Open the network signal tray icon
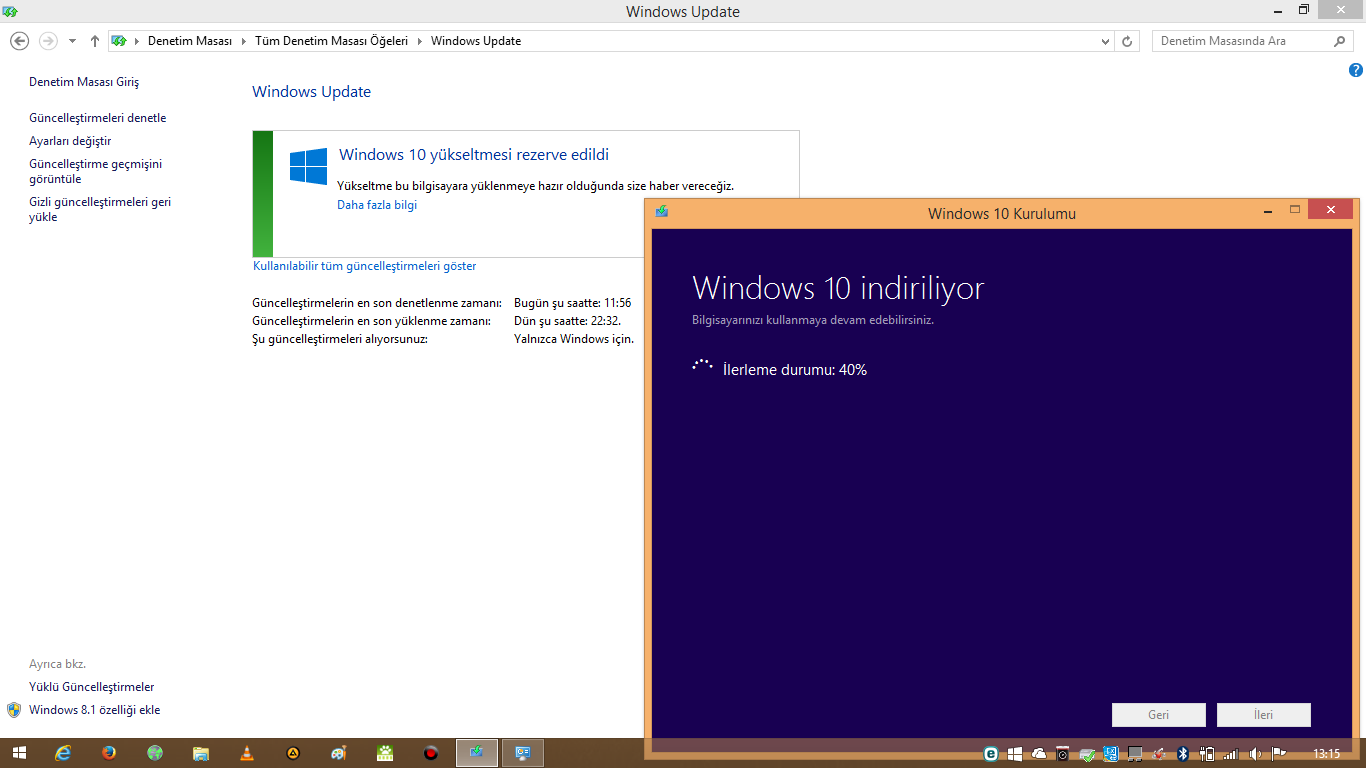 [1230, 754]
